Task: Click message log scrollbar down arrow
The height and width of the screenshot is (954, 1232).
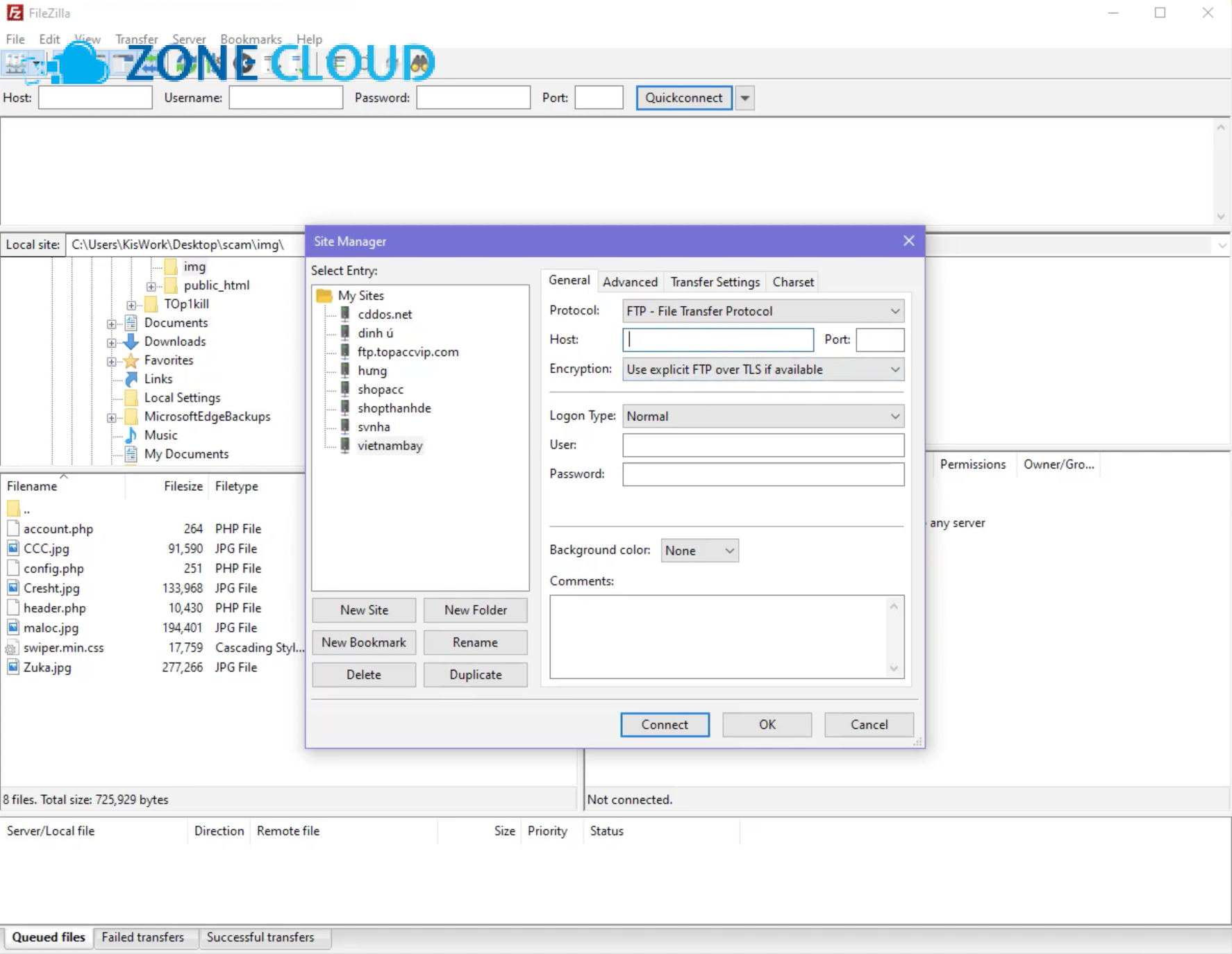Action: [x=1221, y=217]
